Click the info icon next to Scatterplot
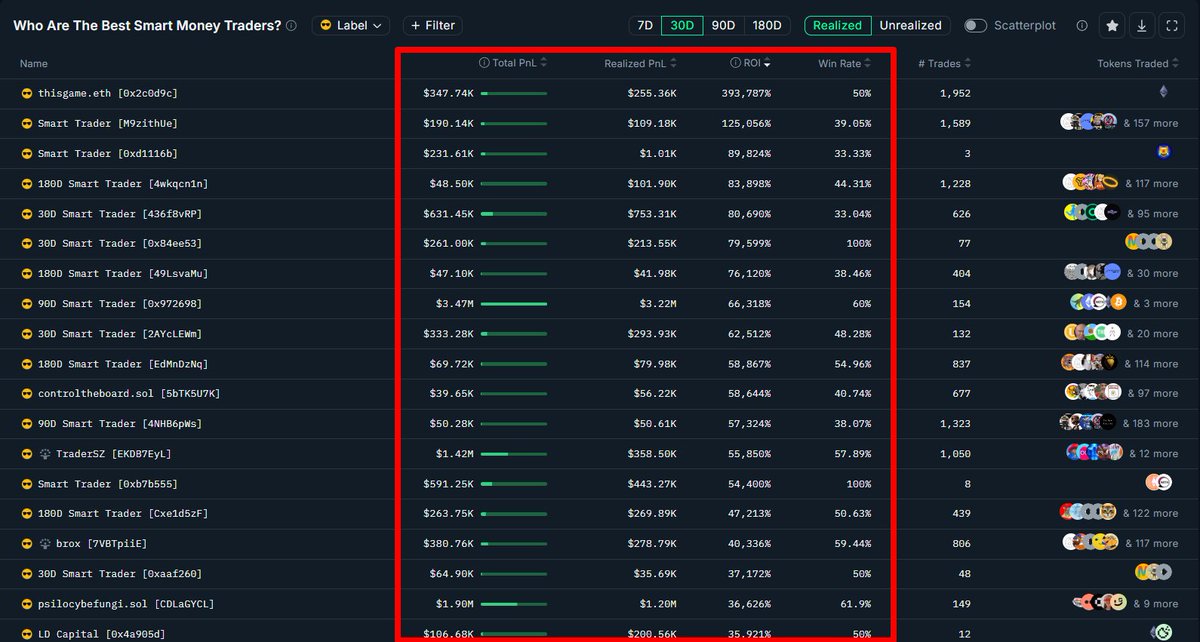Screen dimensions: 1200x642 click(x=1082, y=26)
